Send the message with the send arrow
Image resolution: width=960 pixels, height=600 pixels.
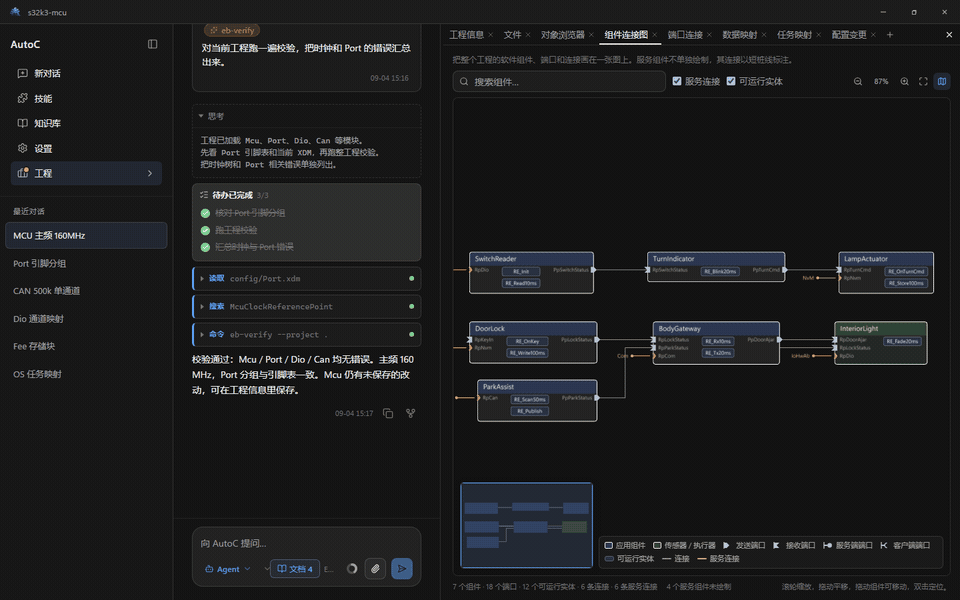tap(402, 569)
